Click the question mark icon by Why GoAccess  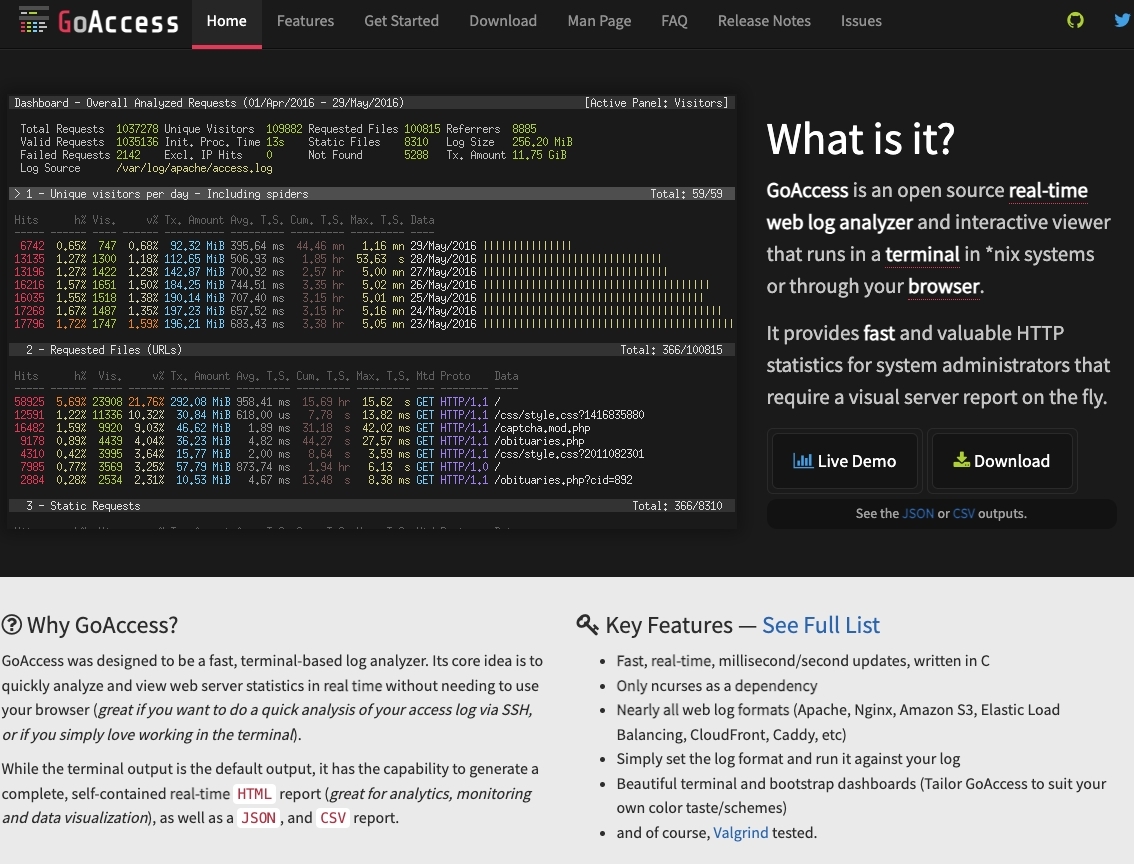12,625
